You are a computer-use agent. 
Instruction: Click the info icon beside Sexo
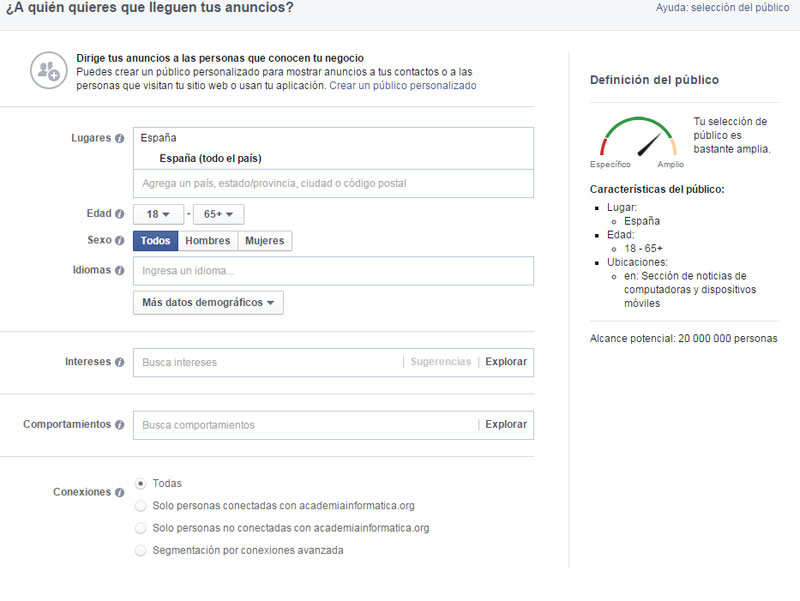tap(119, 240)
